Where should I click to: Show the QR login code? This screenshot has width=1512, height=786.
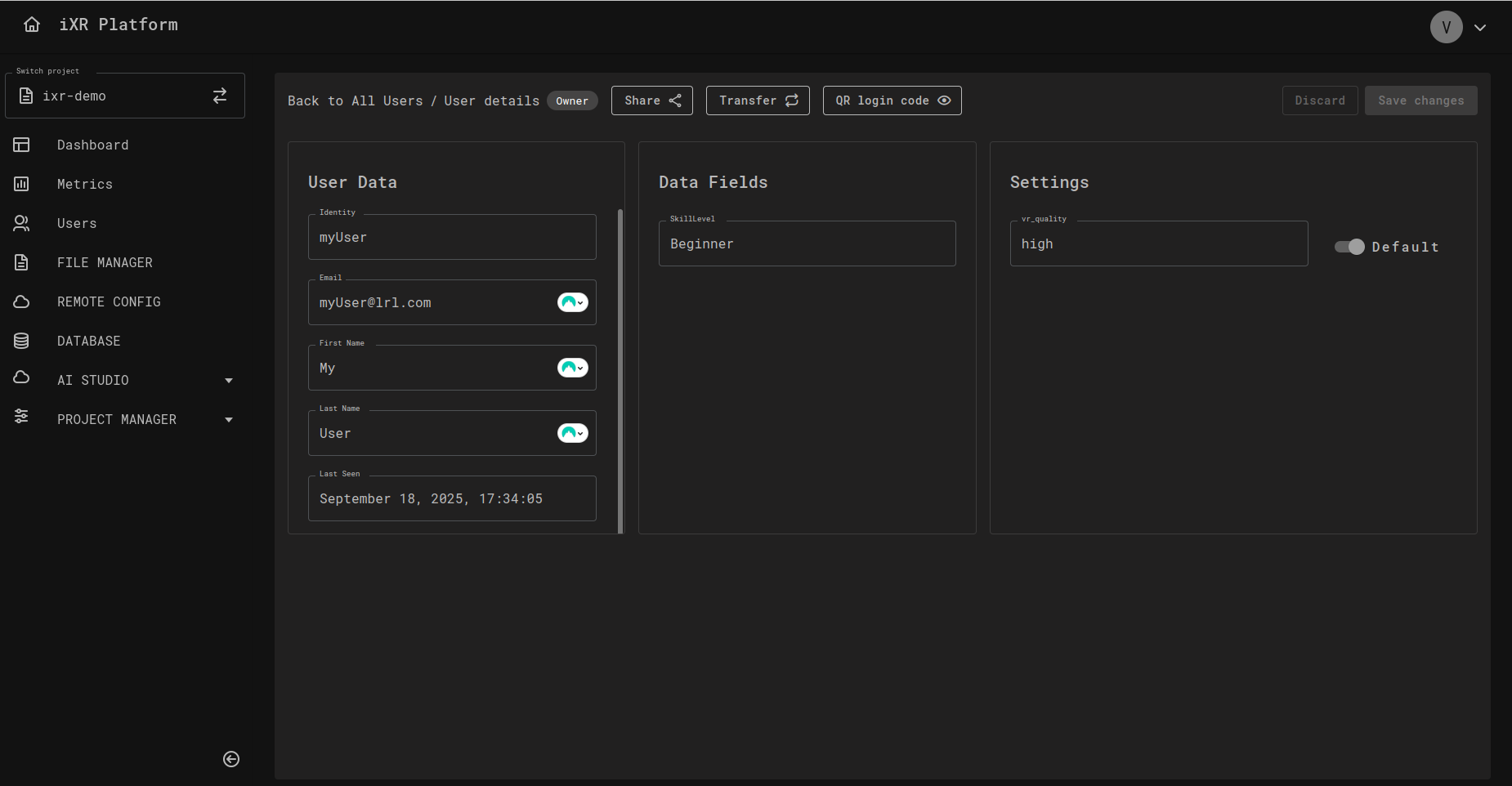892,100
